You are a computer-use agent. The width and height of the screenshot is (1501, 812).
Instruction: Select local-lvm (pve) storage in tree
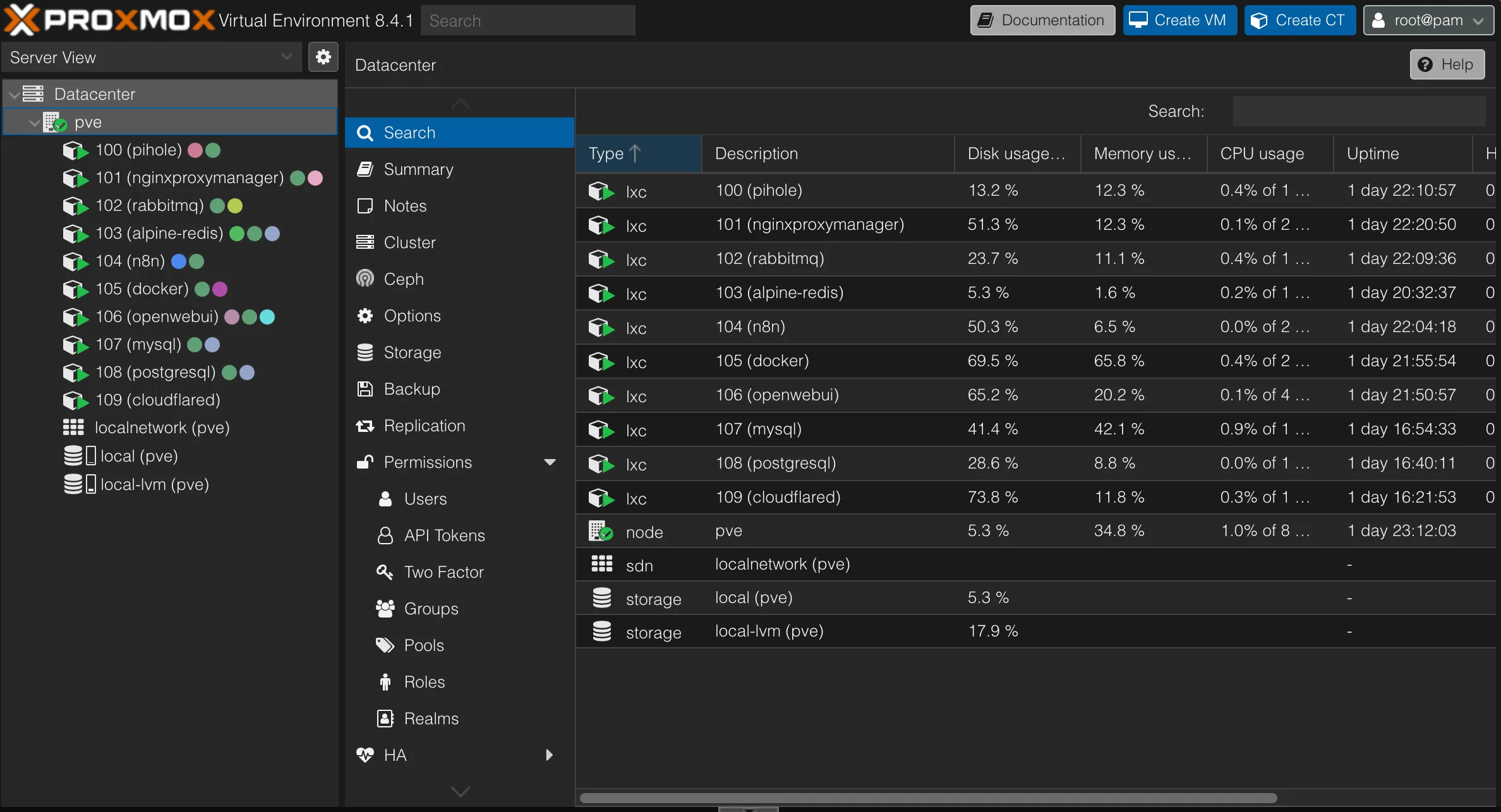click(154, 485)
